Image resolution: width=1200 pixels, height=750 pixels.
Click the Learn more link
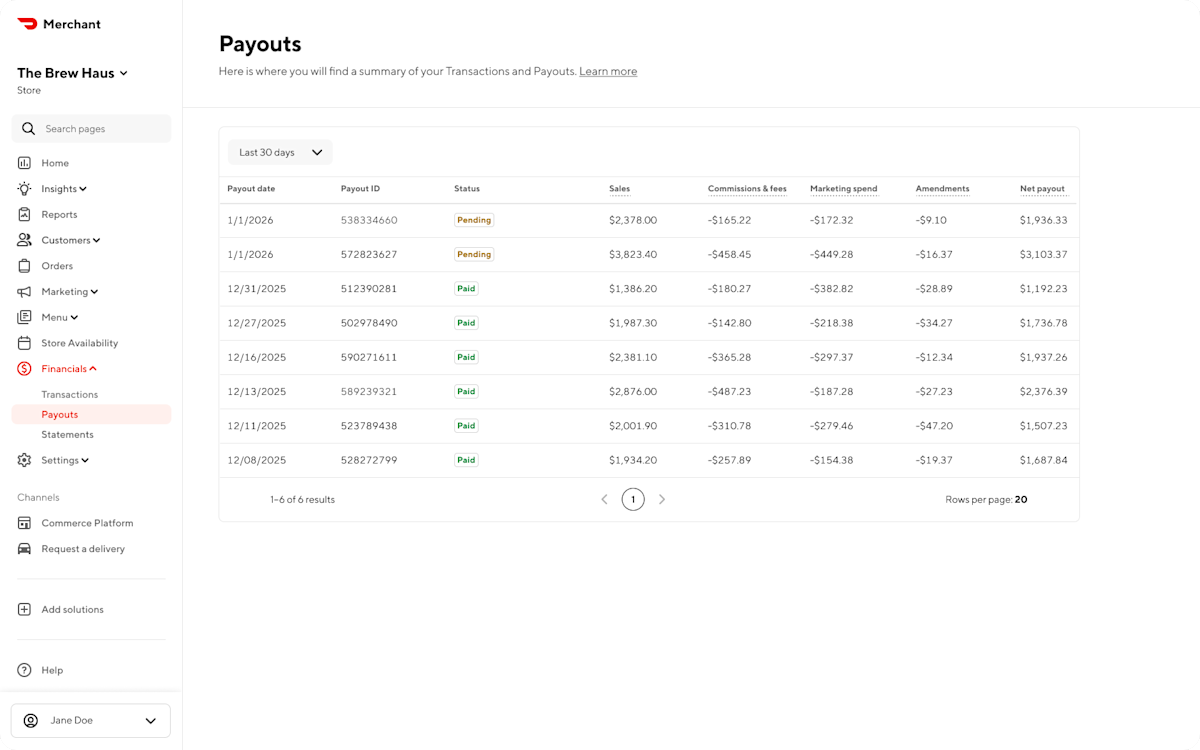click(x=608, y=71)
